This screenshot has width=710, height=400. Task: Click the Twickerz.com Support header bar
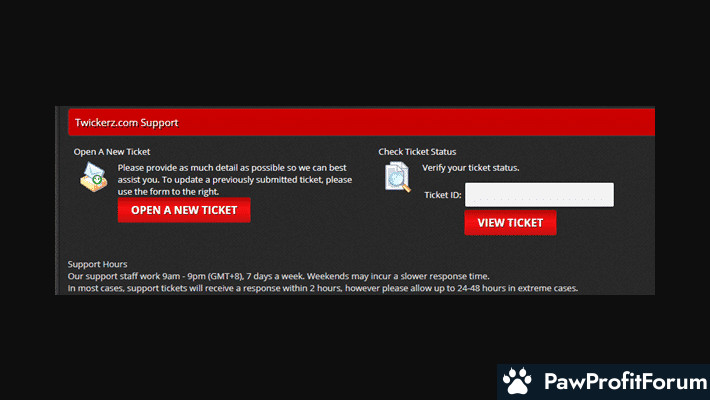(361, 123)
